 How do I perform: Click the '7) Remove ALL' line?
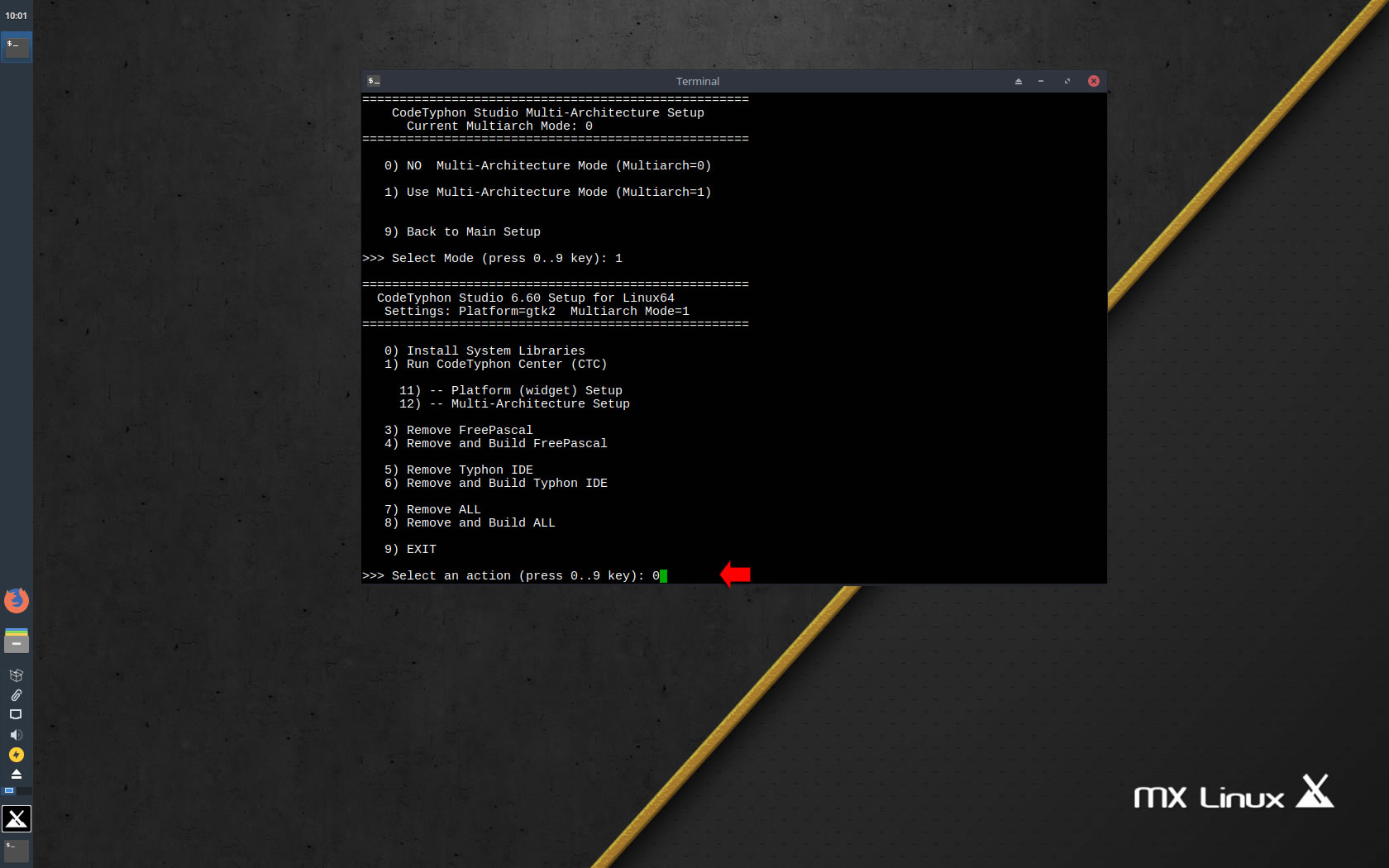pyautogui.click(x=432, y=509)
